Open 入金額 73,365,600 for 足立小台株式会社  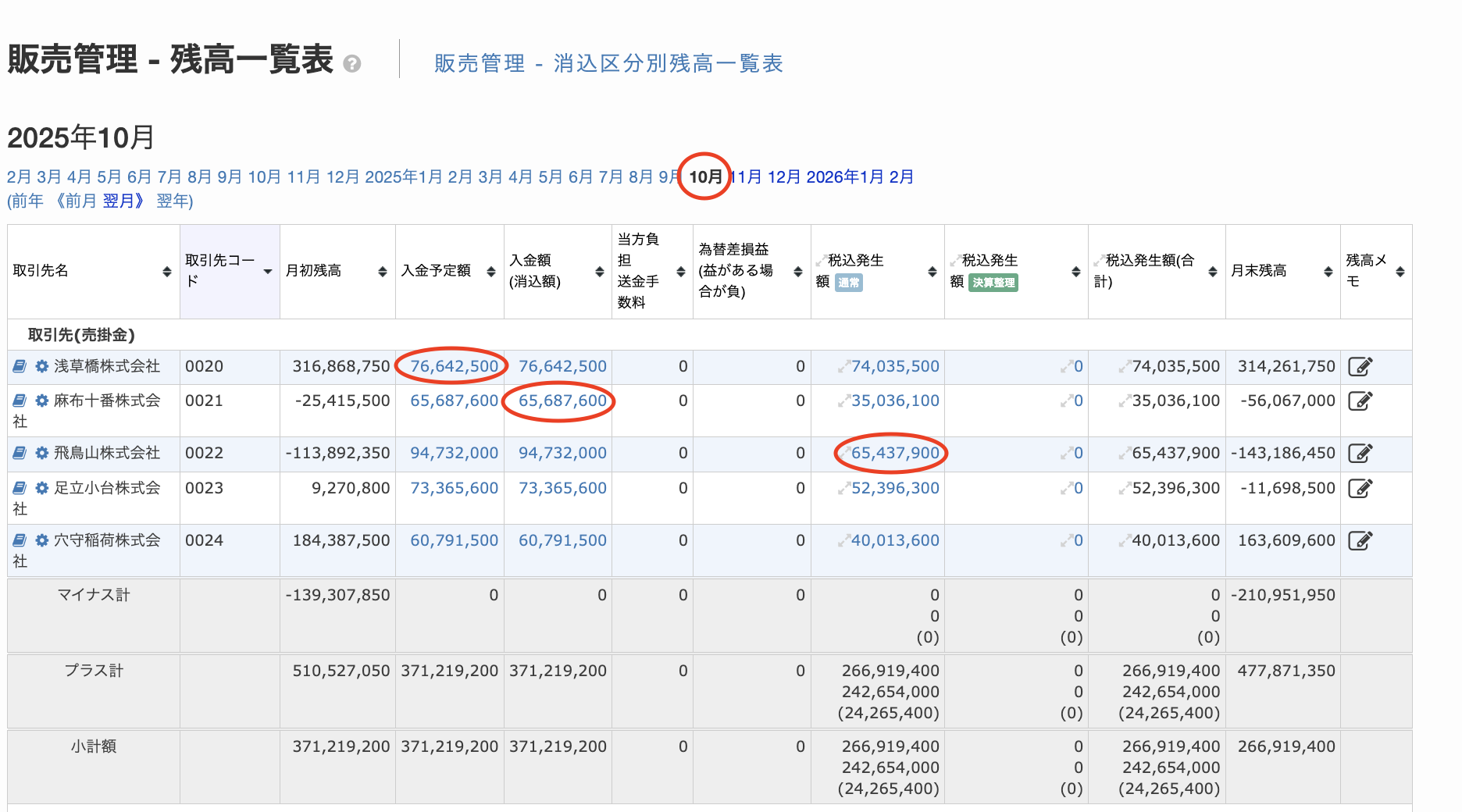click(562, 488)
